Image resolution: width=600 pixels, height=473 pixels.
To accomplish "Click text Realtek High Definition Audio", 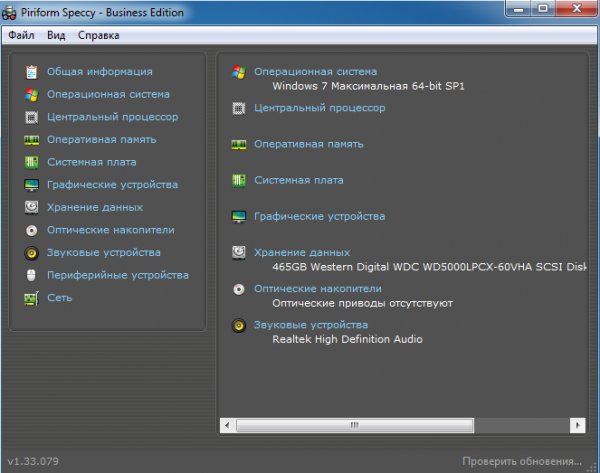I will (347, 339).
